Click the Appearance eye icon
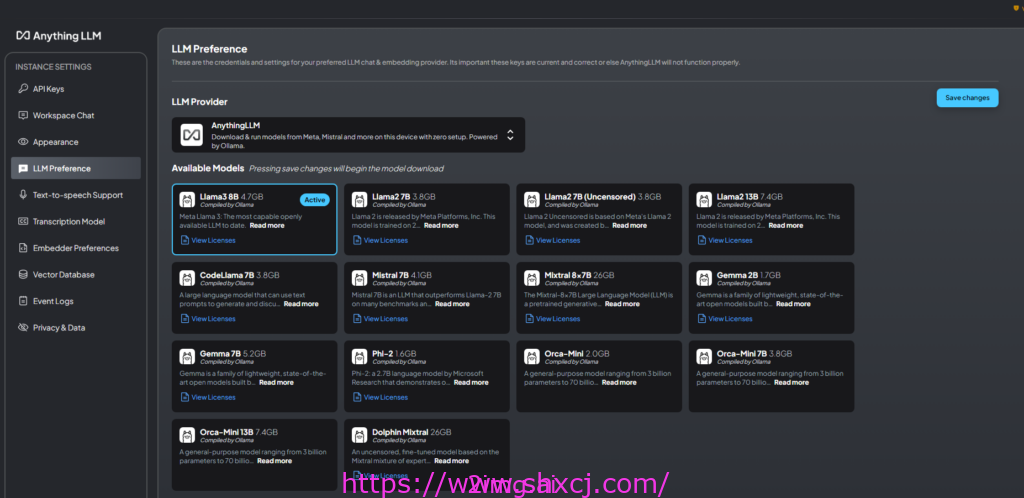The height and width of the screenshot is (498, 1024). coord(23,142)
